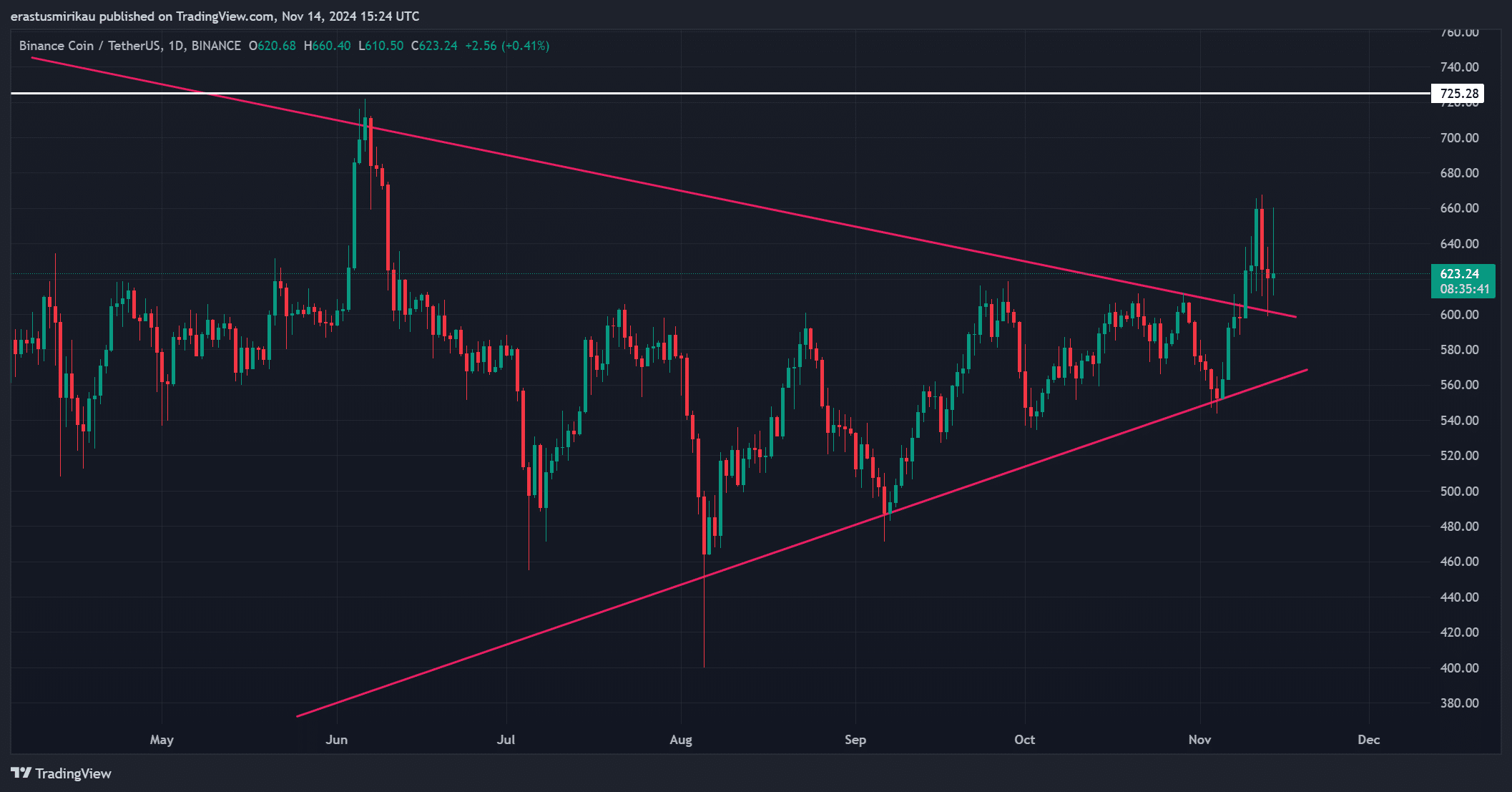Image resolution: width=1512 pixels, height=792 pixels.
Task: Click the 500.00 price scale label
Action: 1459,491
